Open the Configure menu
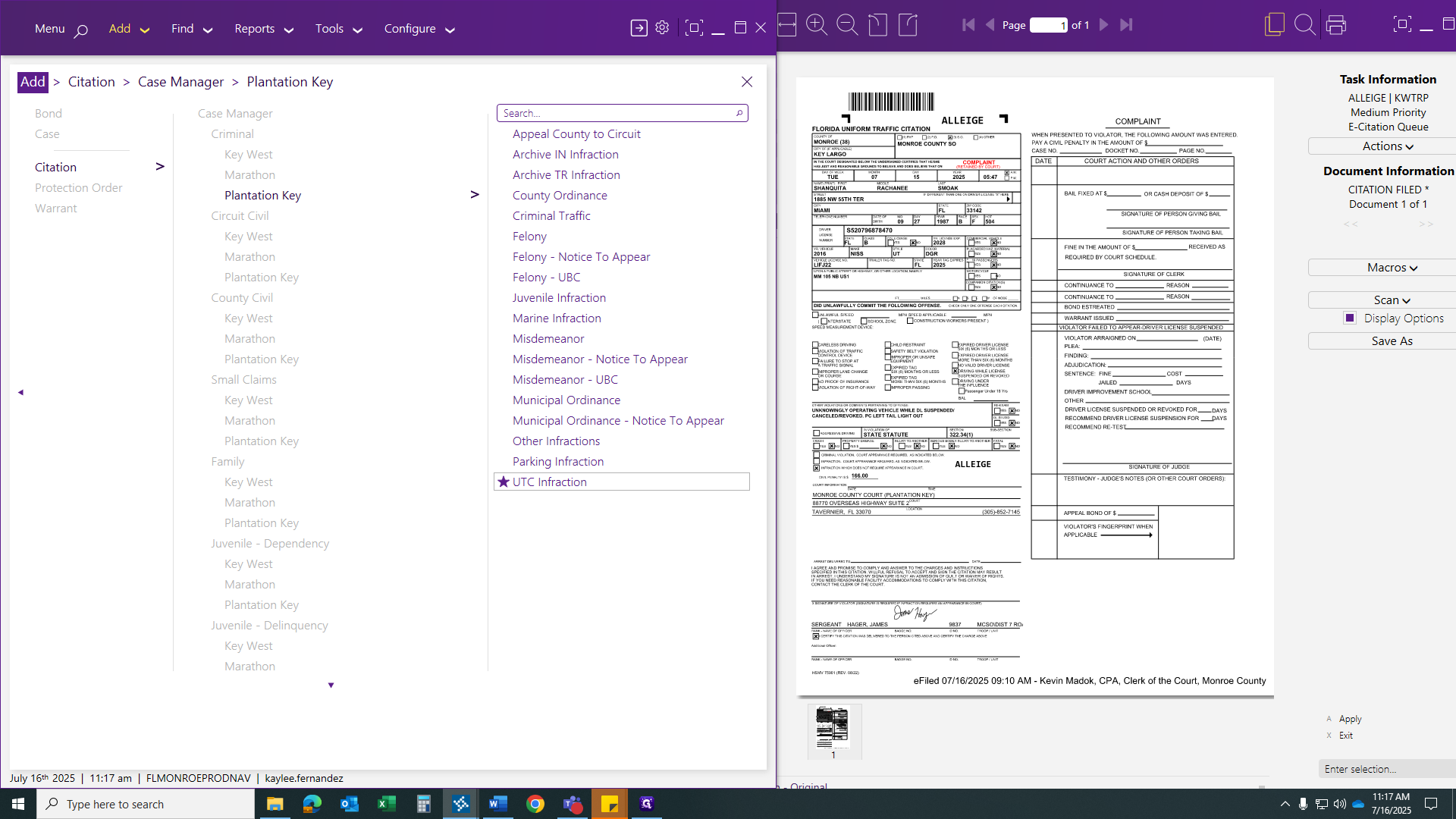 click(419, 29)
